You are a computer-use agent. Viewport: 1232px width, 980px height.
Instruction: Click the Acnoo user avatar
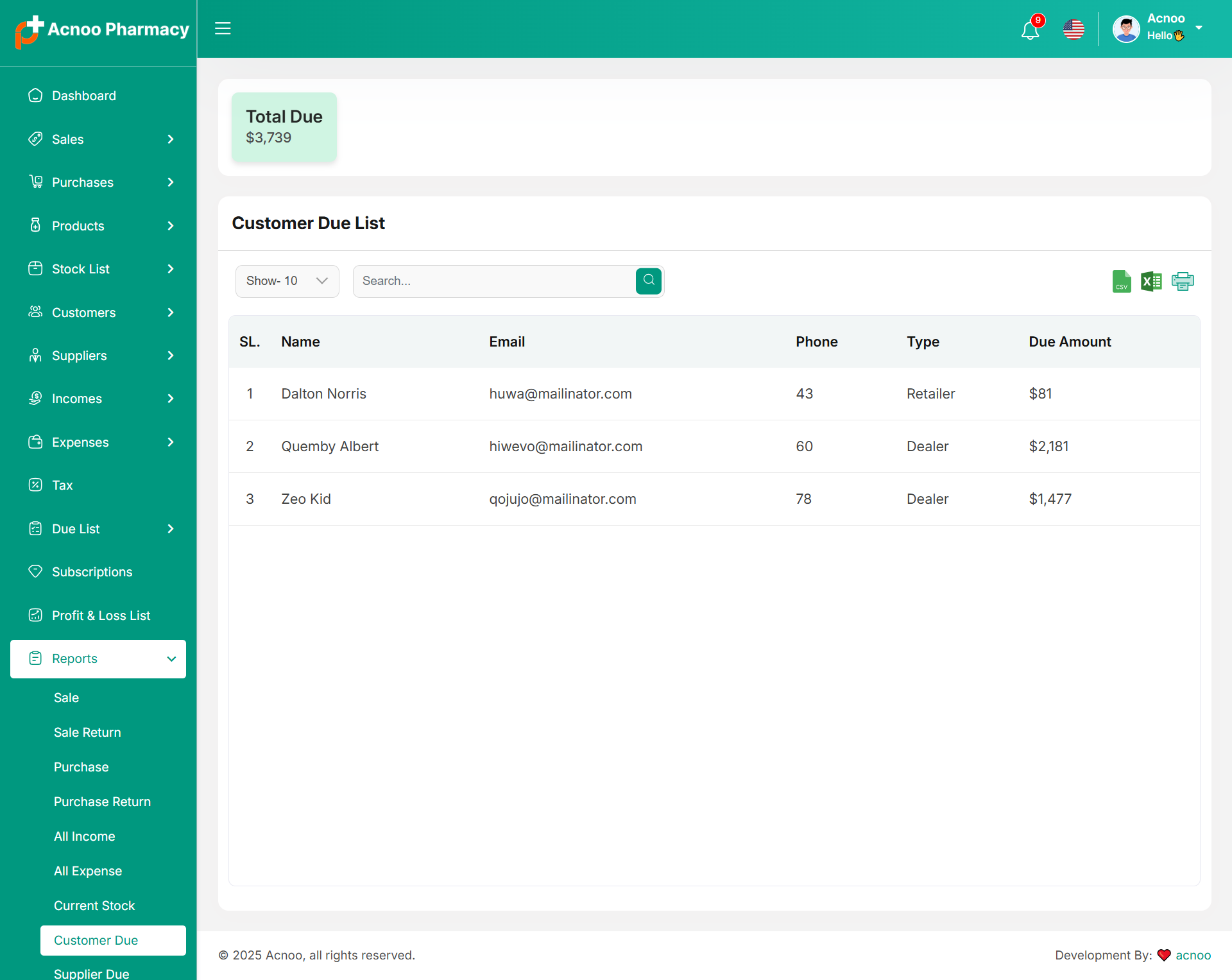1126,29
